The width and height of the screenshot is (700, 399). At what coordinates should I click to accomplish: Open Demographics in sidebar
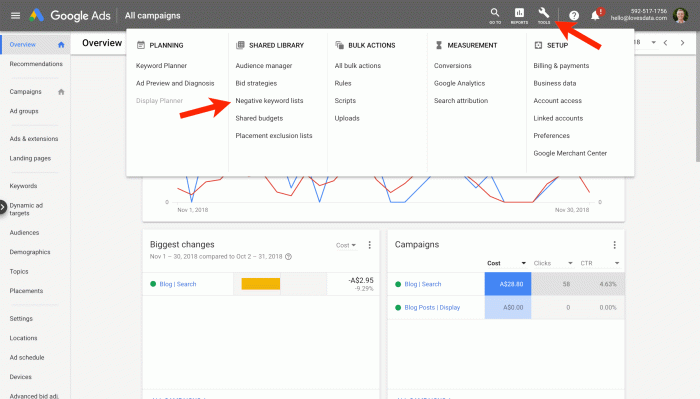(x=30, y=252)
